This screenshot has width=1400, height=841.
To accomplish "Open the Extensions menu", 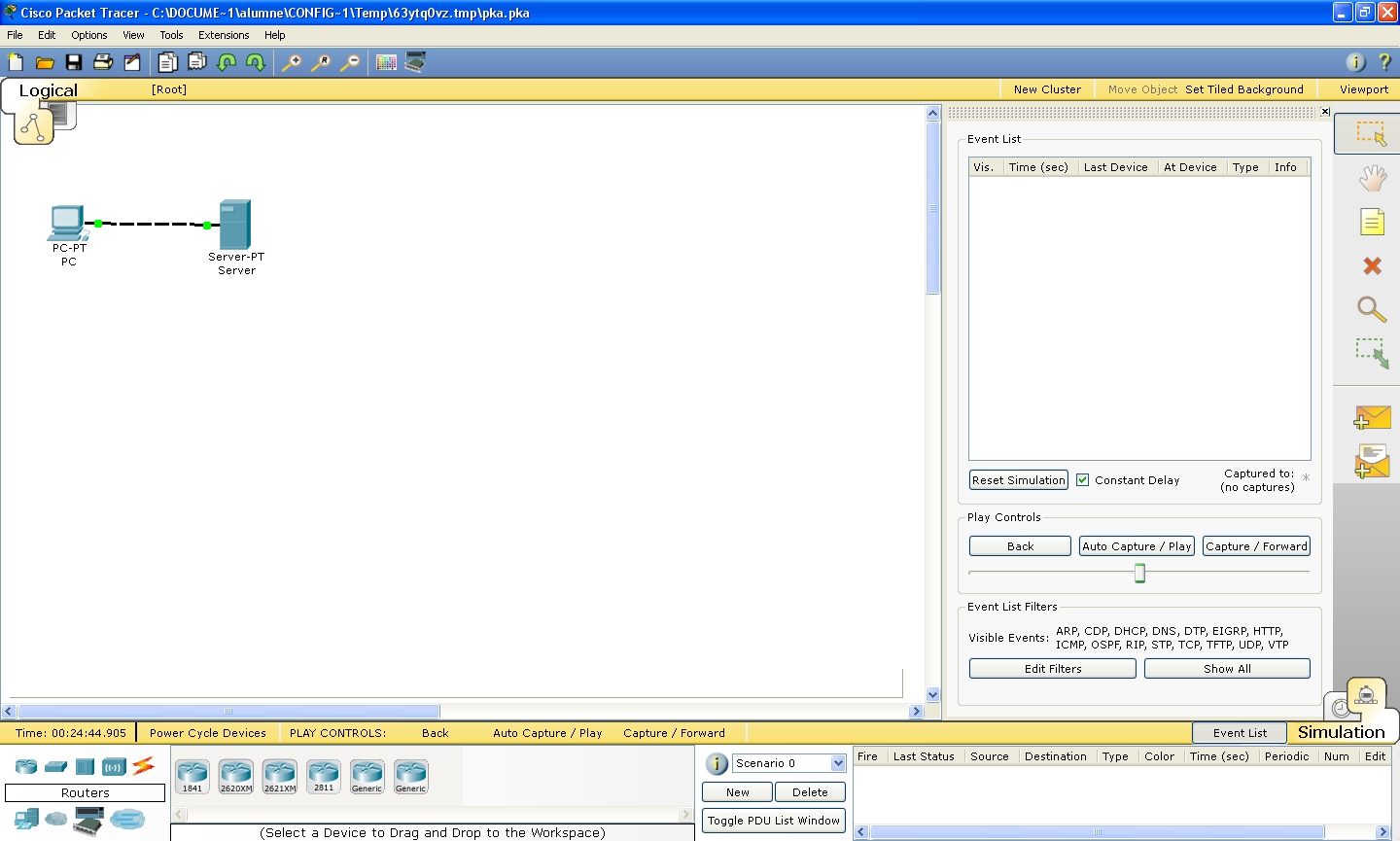I will click(224, 35).
